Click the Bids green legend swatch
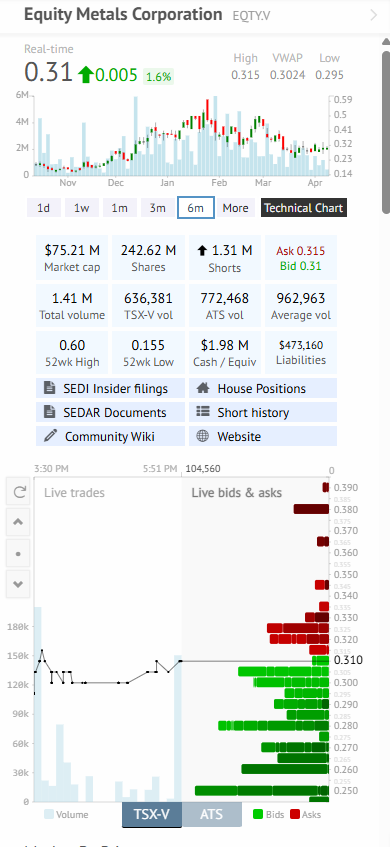This screenshot has height=847, width=390. tap(258, 814)
